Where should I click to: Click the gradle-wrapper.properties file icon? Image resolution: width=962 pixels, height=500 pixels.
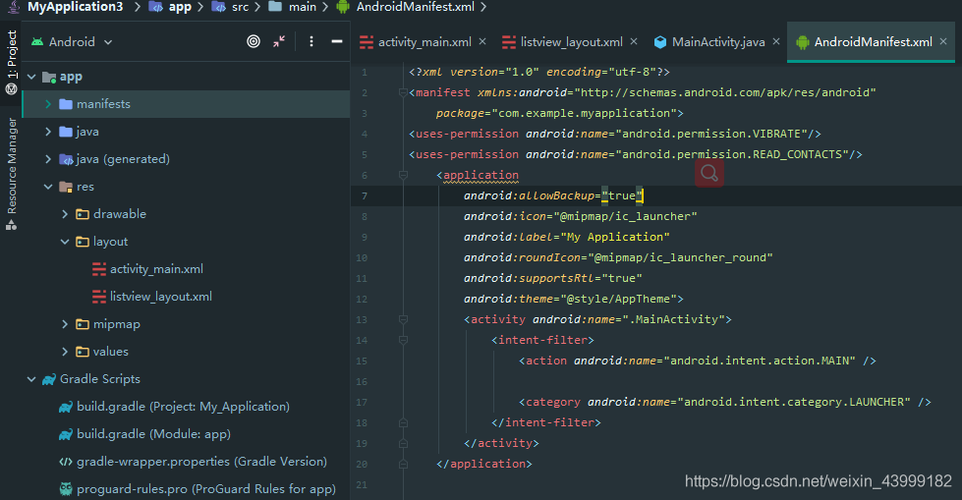[x=66, y=461]
